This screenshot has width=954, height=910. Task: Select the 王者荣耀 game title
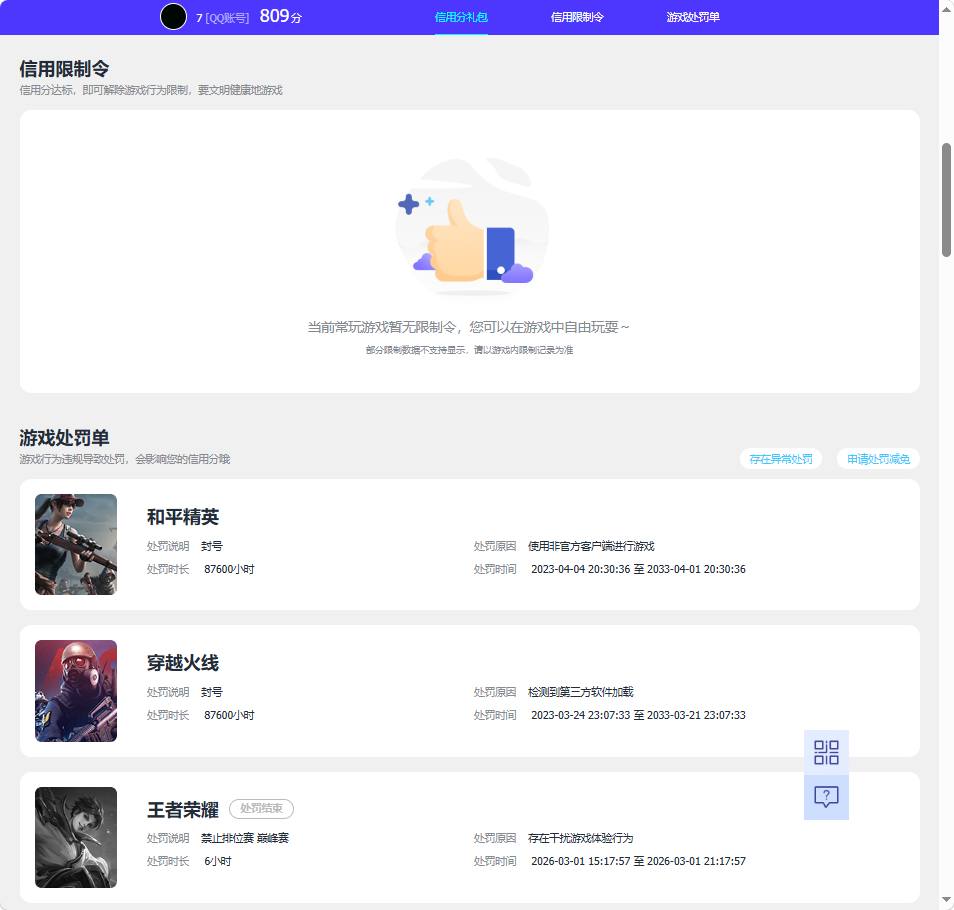[183, 810]
